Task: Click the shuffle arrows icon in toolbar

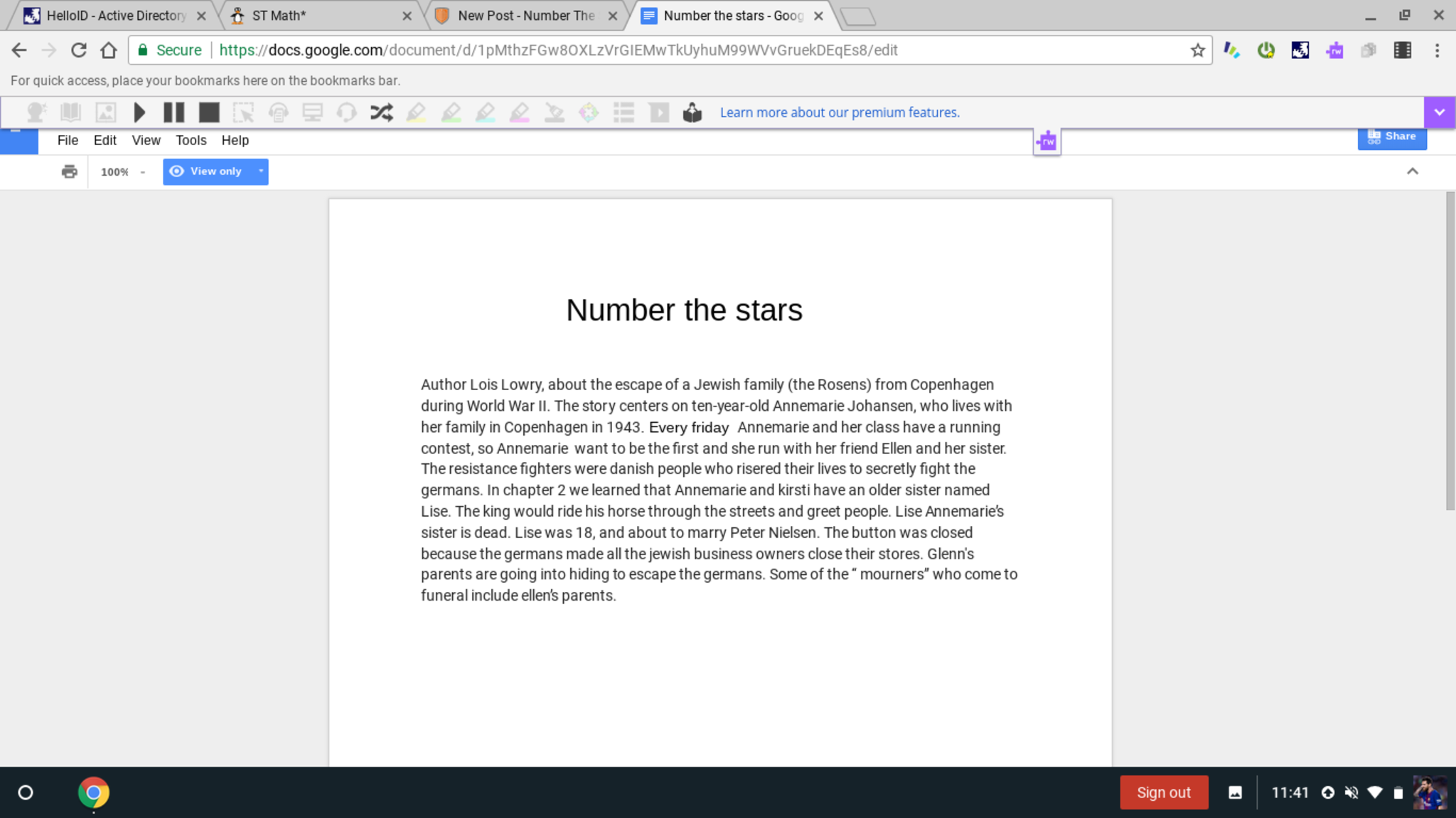Action: click(381, 112)
